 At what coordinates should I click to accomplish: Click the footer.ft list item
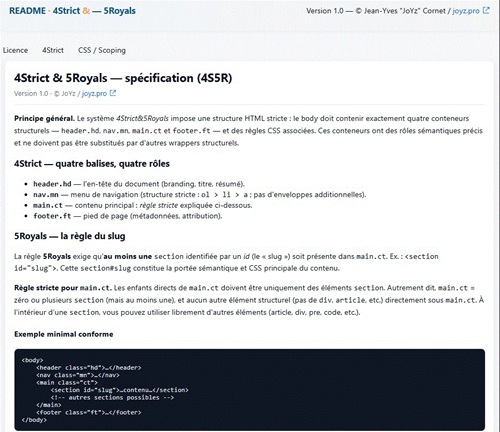pos(127,216)
